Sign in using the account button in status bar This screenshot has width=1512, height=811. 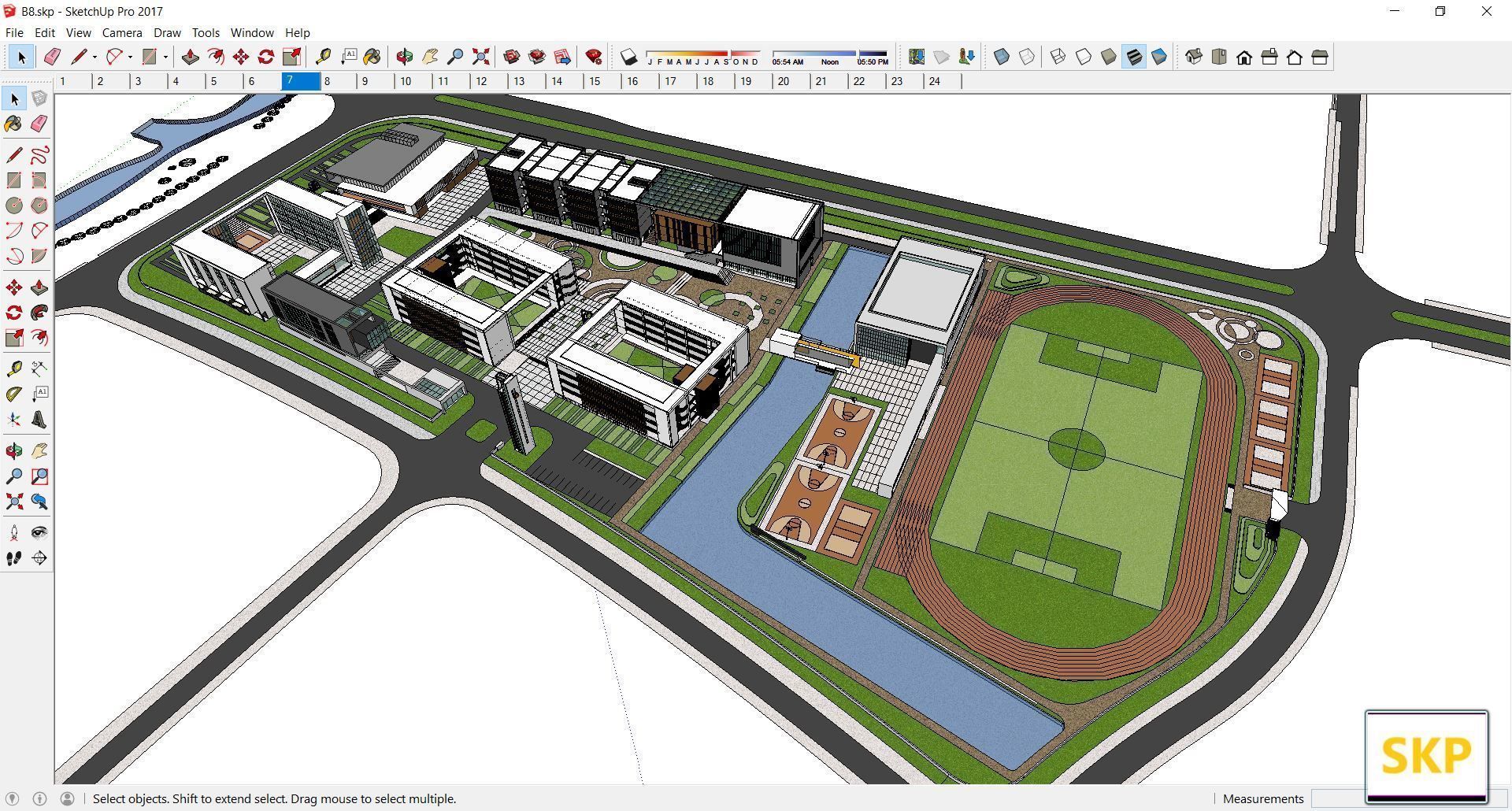point(69,798)
